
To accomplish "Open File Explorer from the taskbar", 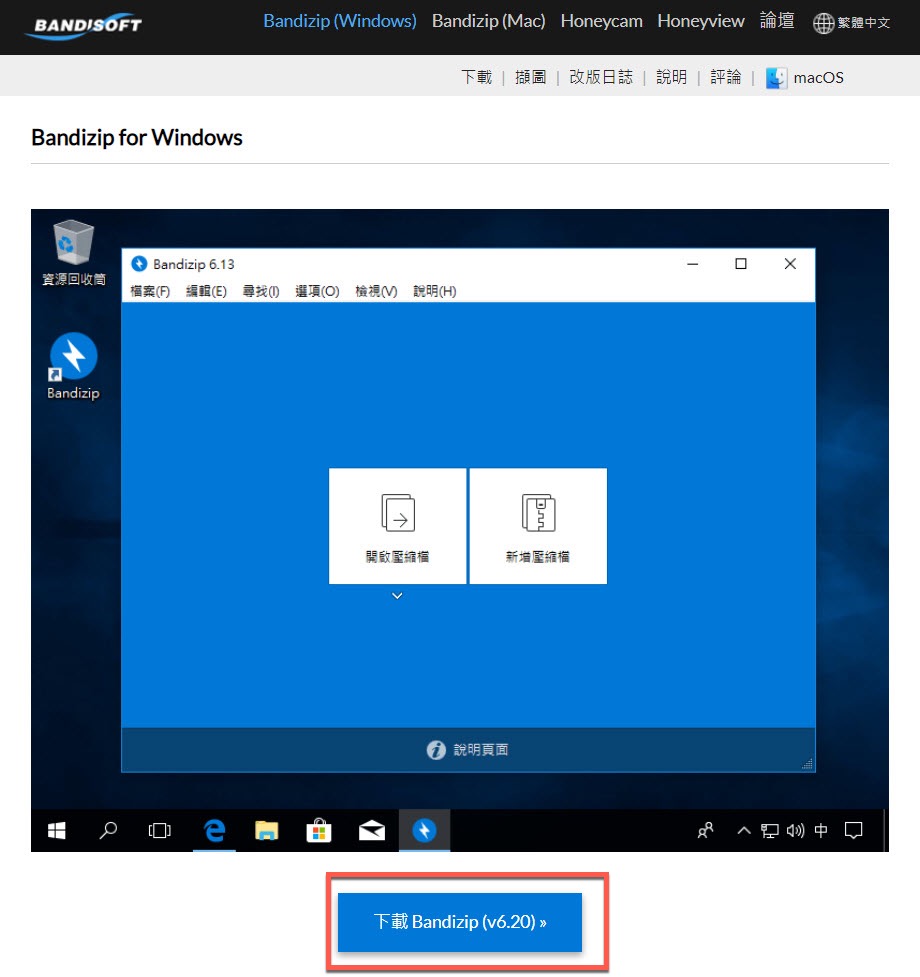I will point(267,831).
